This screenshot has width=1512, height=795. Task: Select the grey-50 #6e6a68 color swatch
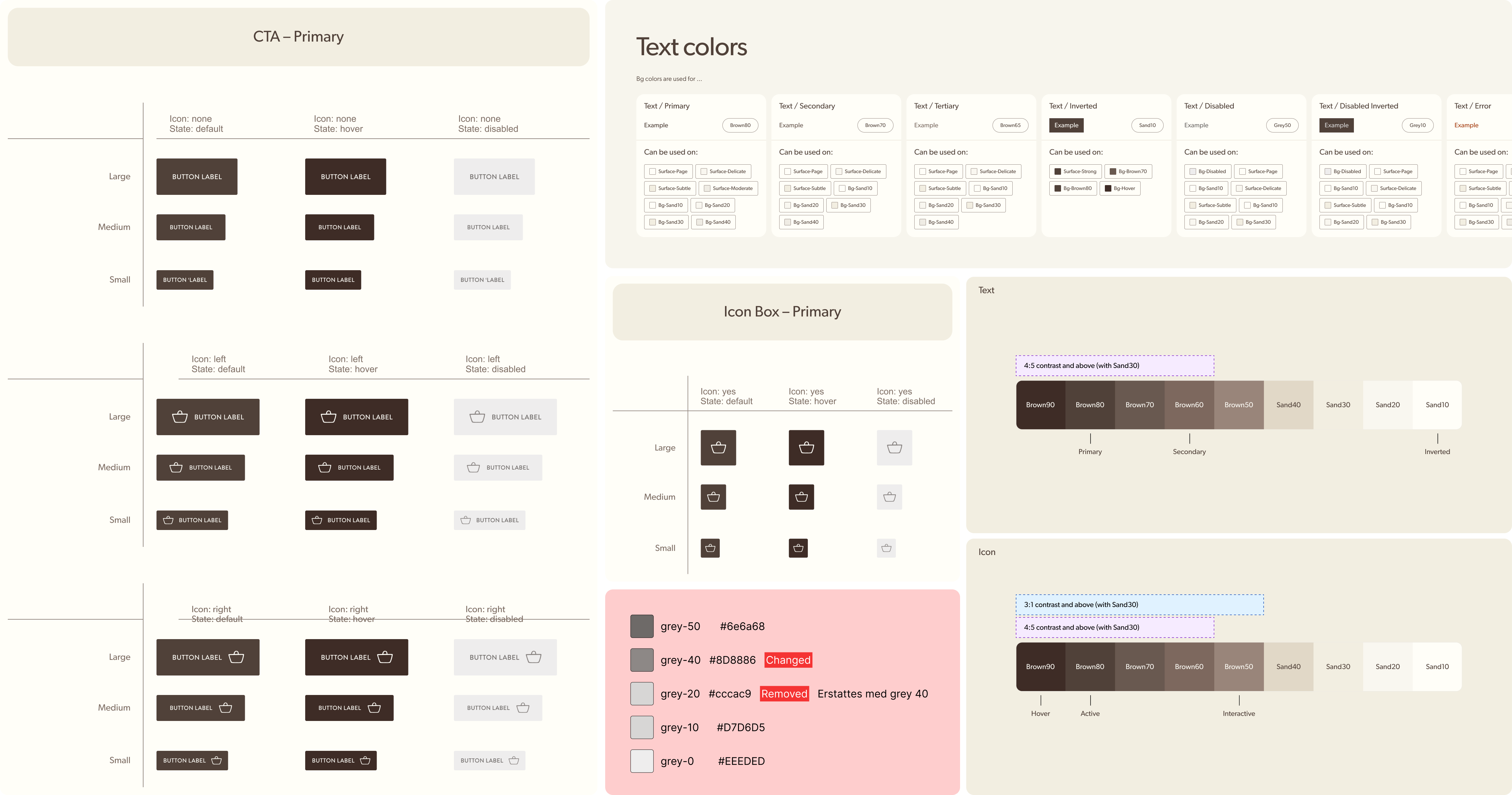(x=642, y=626)
